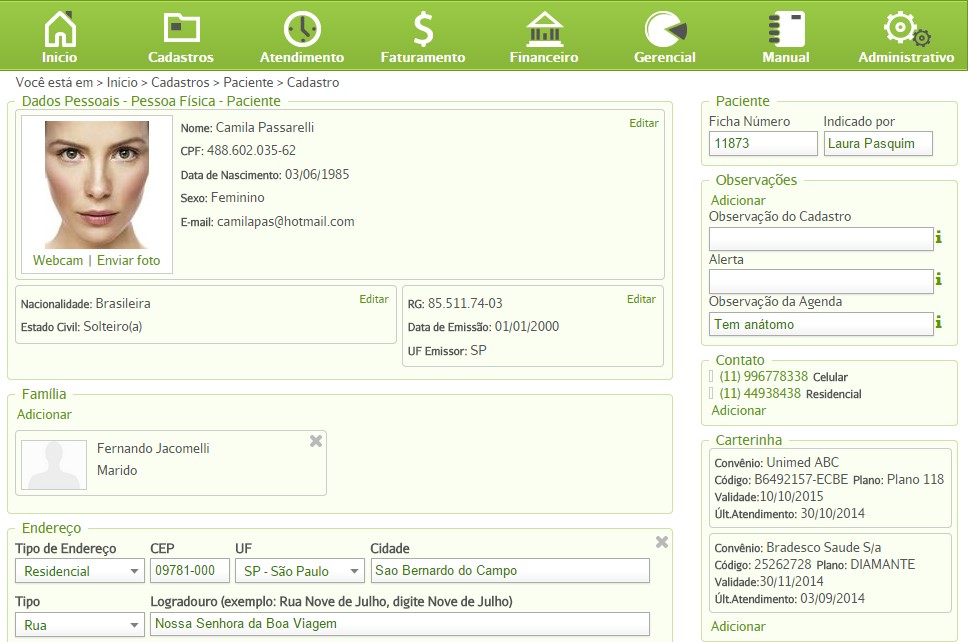
Task: Click the Enviar foto link
Action: point(128,261)
